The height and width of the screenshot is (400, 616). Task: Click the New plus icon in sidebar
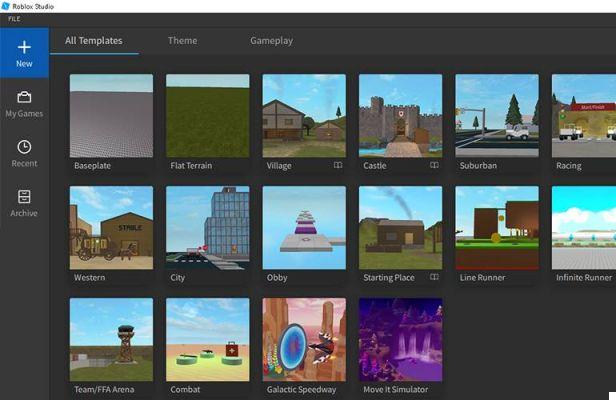click(x=24, y=47)
